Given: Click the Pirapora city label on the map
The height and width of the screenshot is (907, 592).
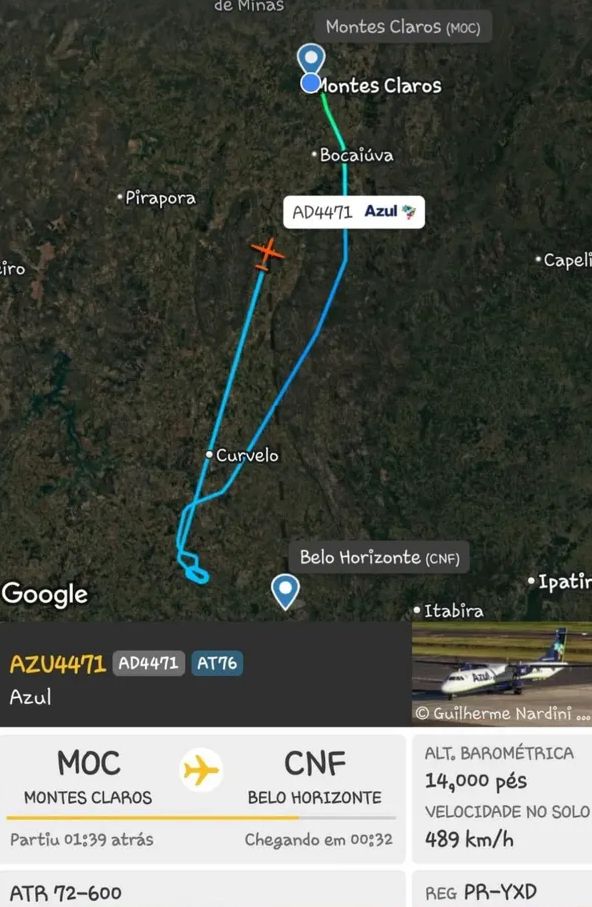Looking at the screenshot, I should coord(160,198).
